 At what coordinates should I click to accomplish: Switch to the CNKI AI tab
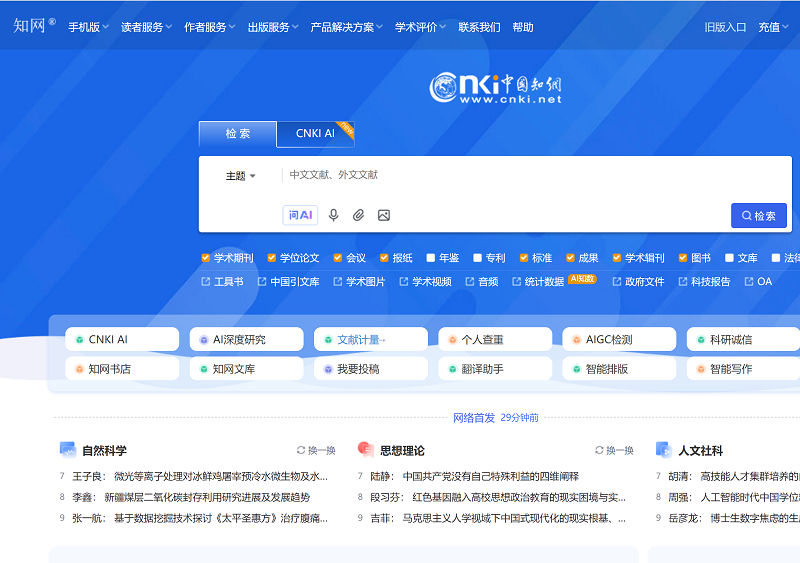point(315,134)
